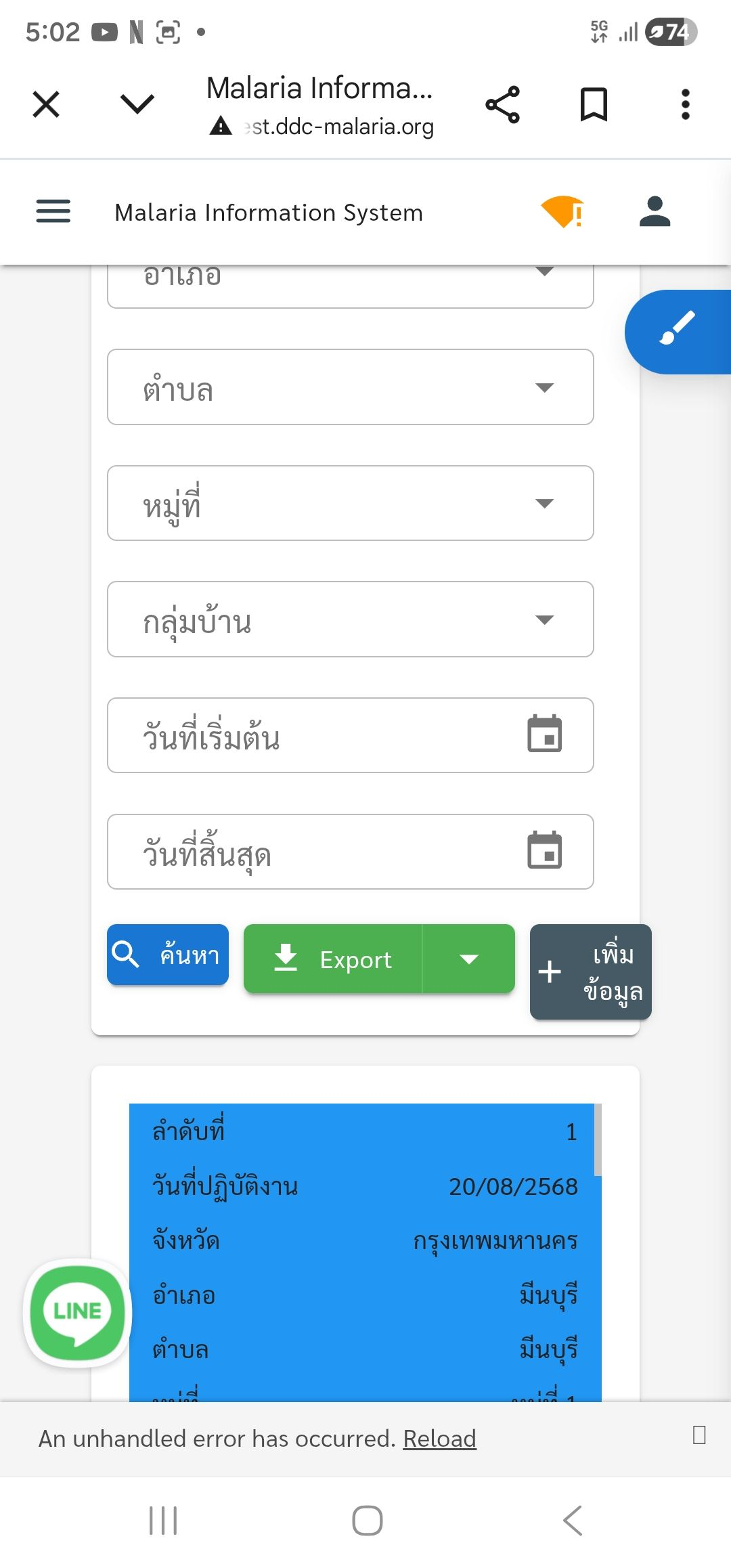Collapse the browser tab with down chevron
This screenshot has width=731, height=1568.
[137, 104]
